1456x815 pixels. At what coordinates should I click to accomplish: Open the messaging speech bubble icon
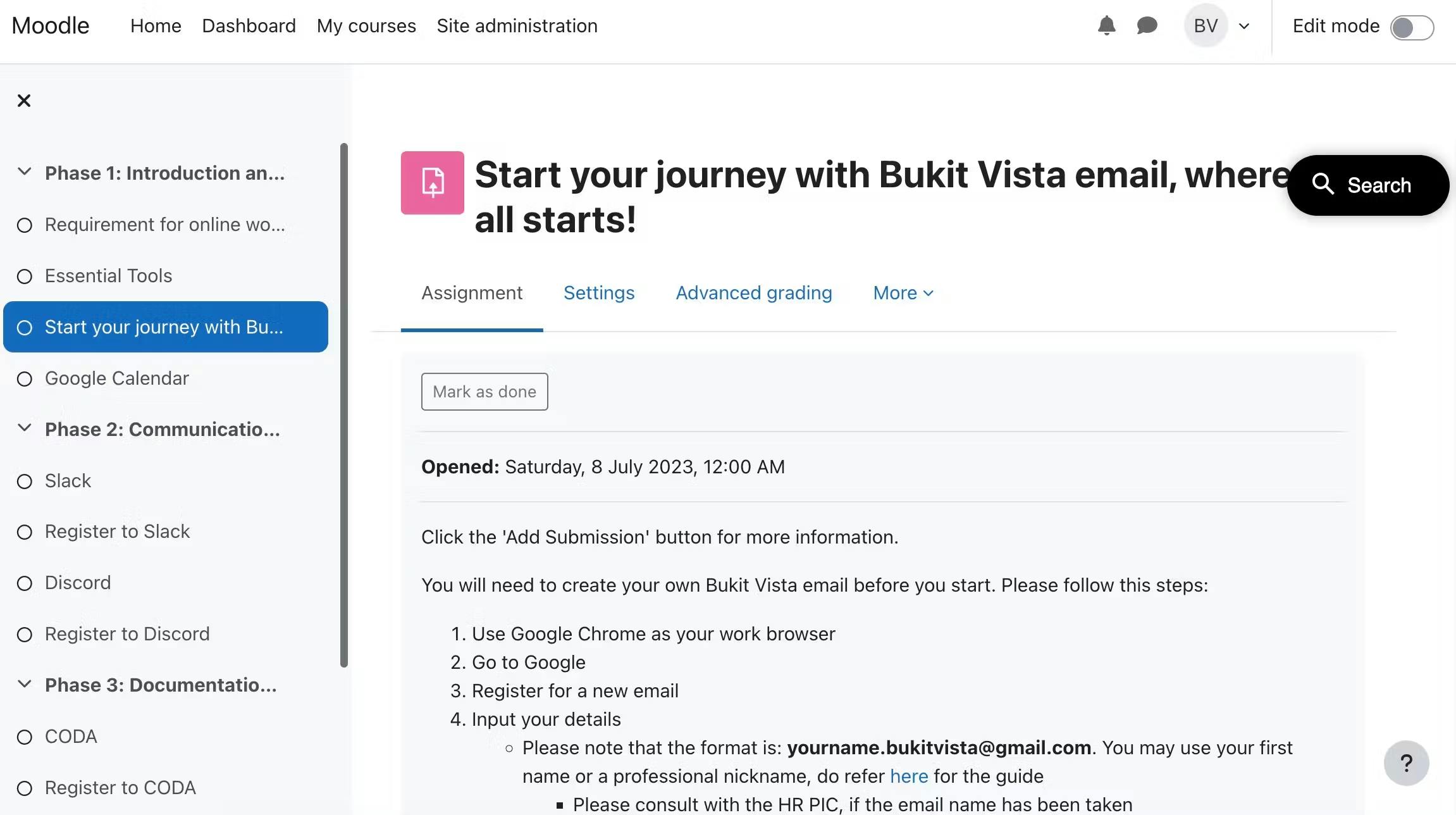[x=1147, y=26]
